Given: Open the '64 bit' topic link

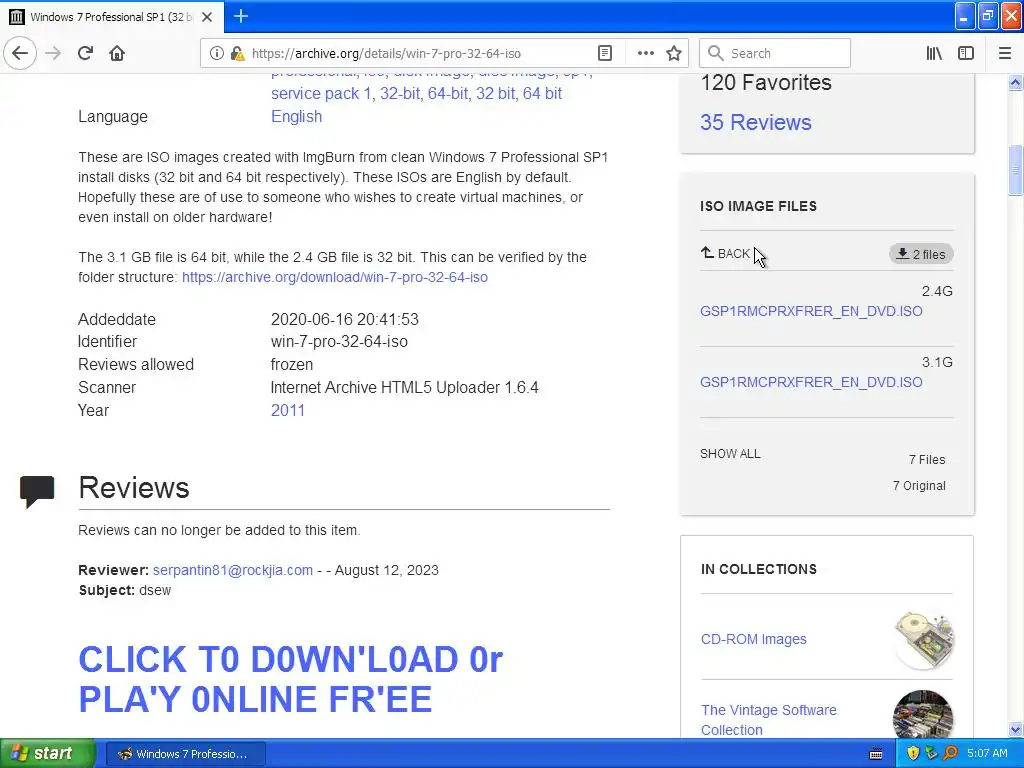Looking at the screenshot, I should pos(542,93).
